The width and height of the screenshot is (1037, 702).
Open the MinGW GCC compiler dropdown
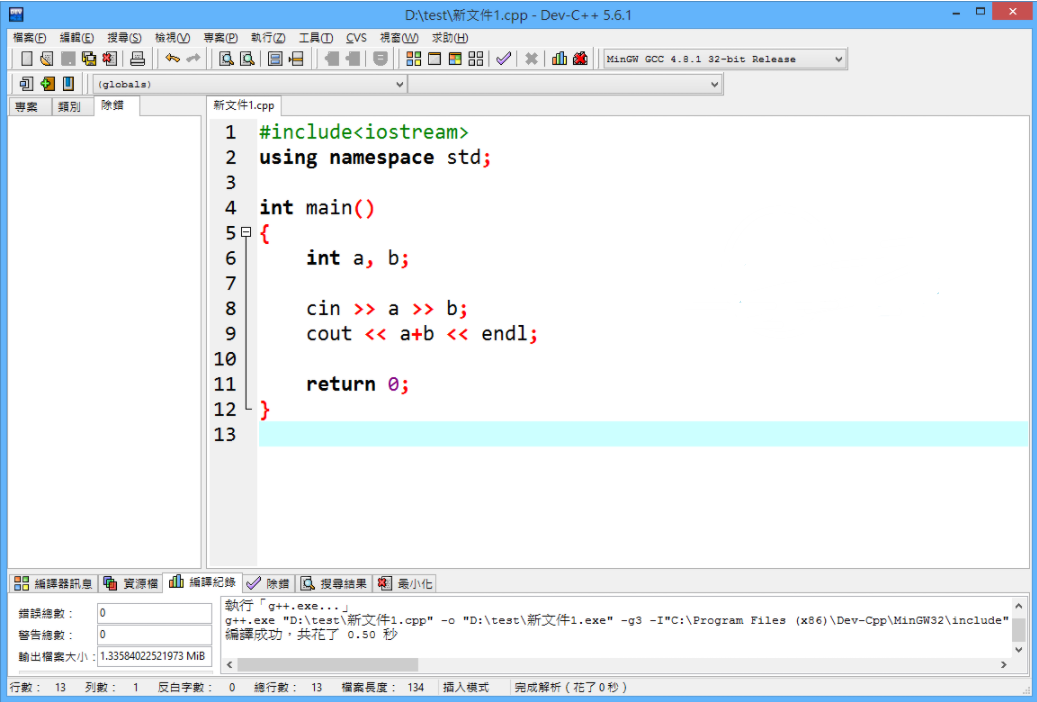838,59
